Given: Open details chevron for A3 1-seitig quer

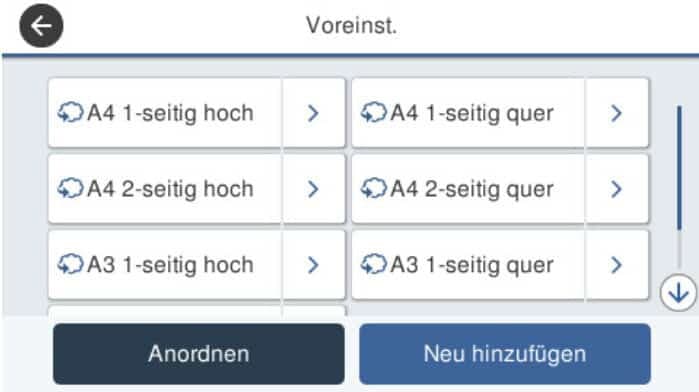Looking at the screenshot, I should click(617, 264).
